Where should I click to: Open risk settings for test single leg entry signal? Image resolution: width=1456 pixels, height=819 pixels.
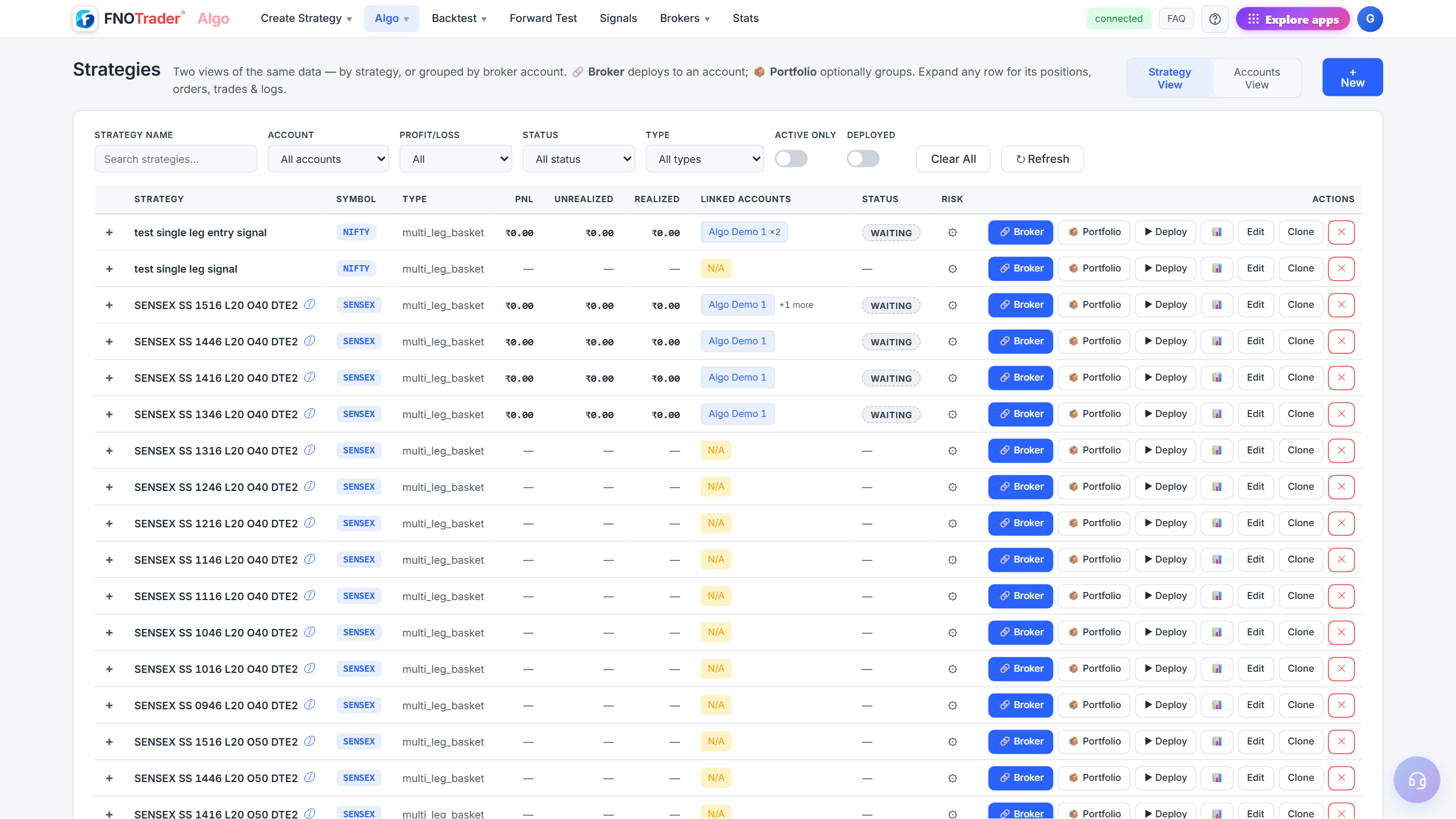point(953,233)
